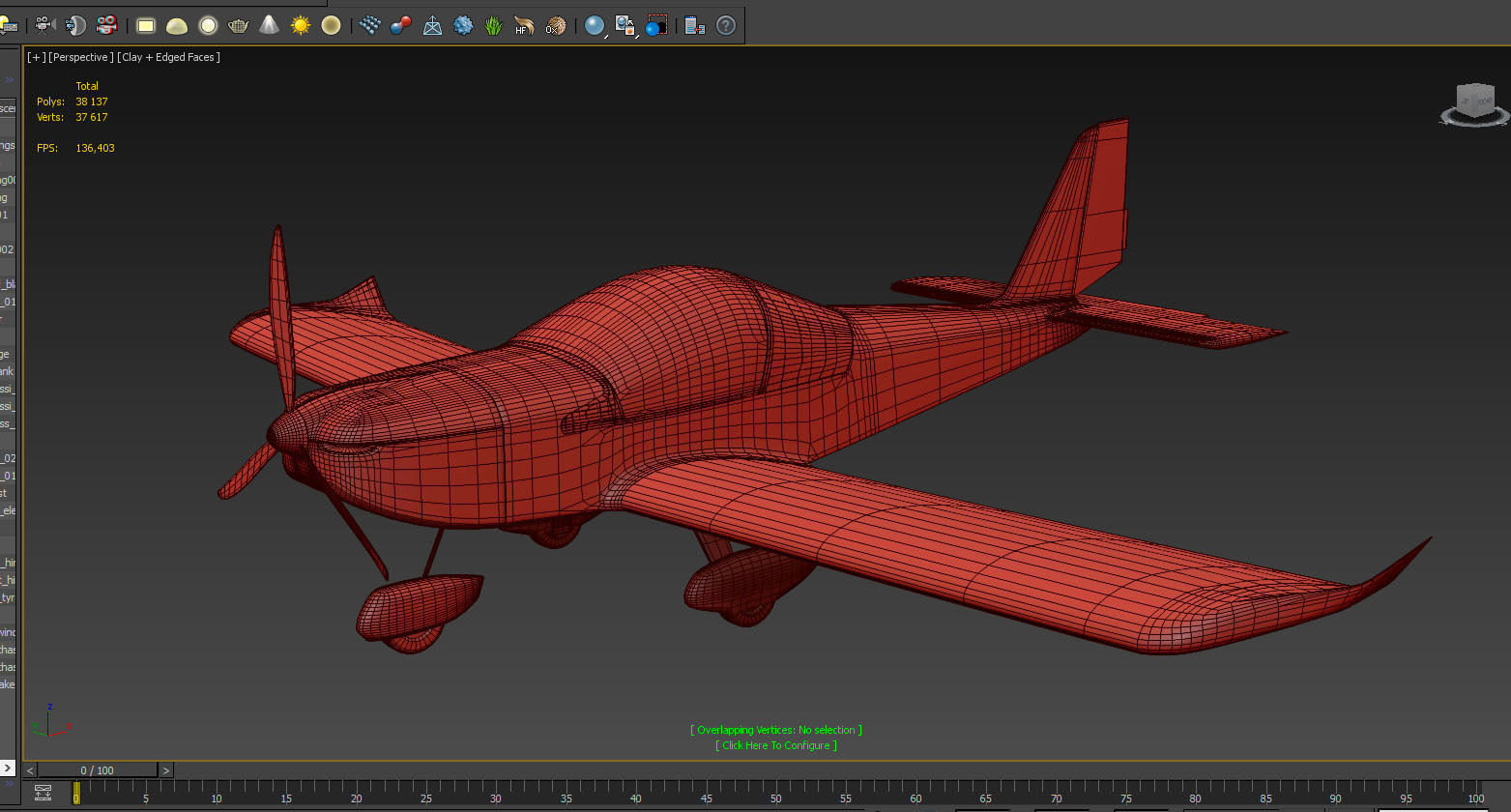Screen dimensions: 1511x812
Task: Select the spiky blue gear-shaped icon
Action: pyautogui.click(x=463, y=25)
